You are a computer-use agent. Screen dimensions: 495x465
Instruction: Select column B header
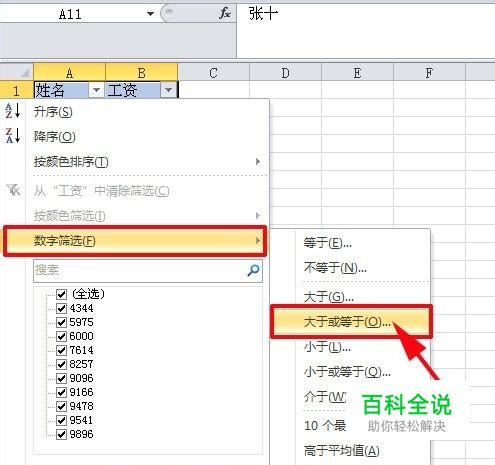pos(141,72)
